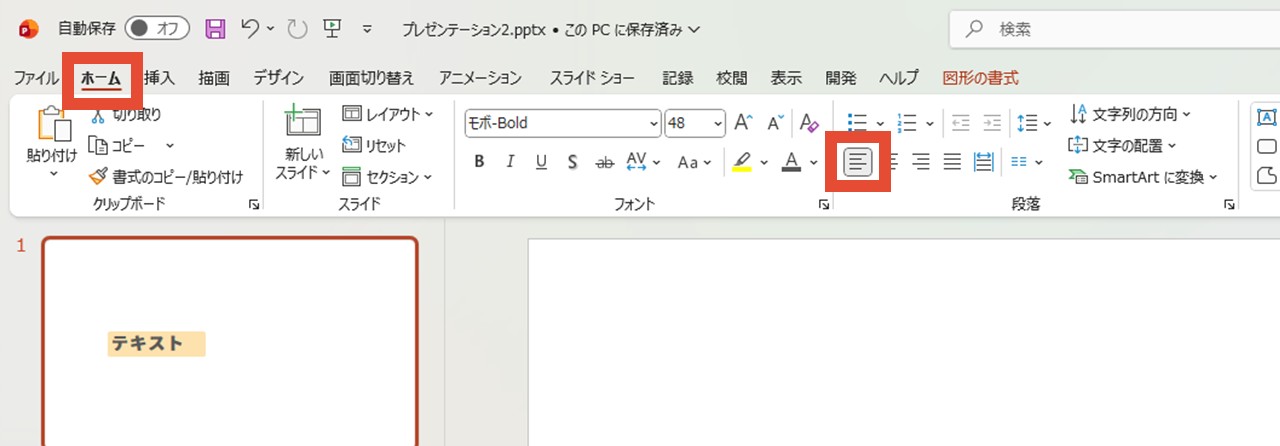Open the 記録 tab
This screenshot has height=446, width=1280.
coord(678,78)
